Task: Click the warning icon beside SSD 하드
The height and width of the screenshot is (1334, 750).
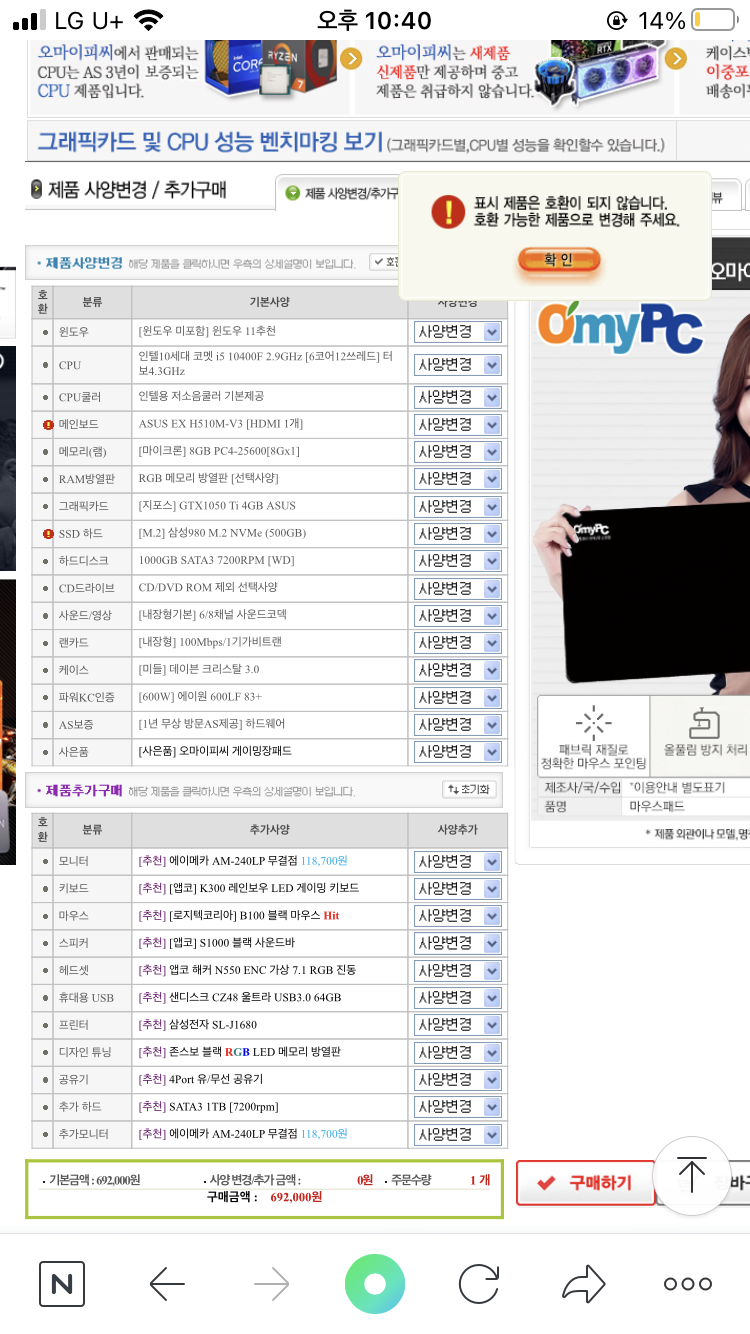Action: [x=46, y=534]
